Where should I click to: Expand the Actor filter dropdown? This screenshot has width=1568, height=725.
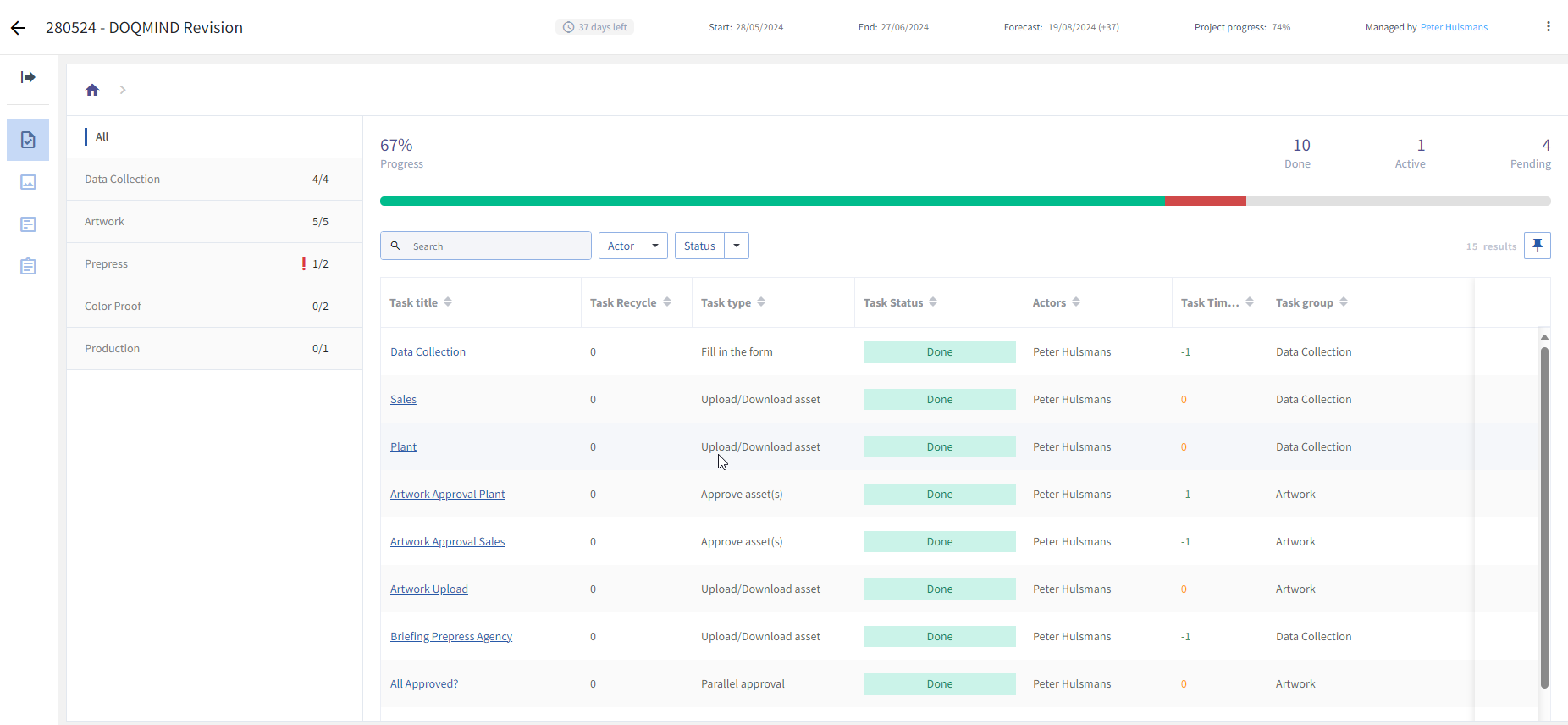coord(654,246)
